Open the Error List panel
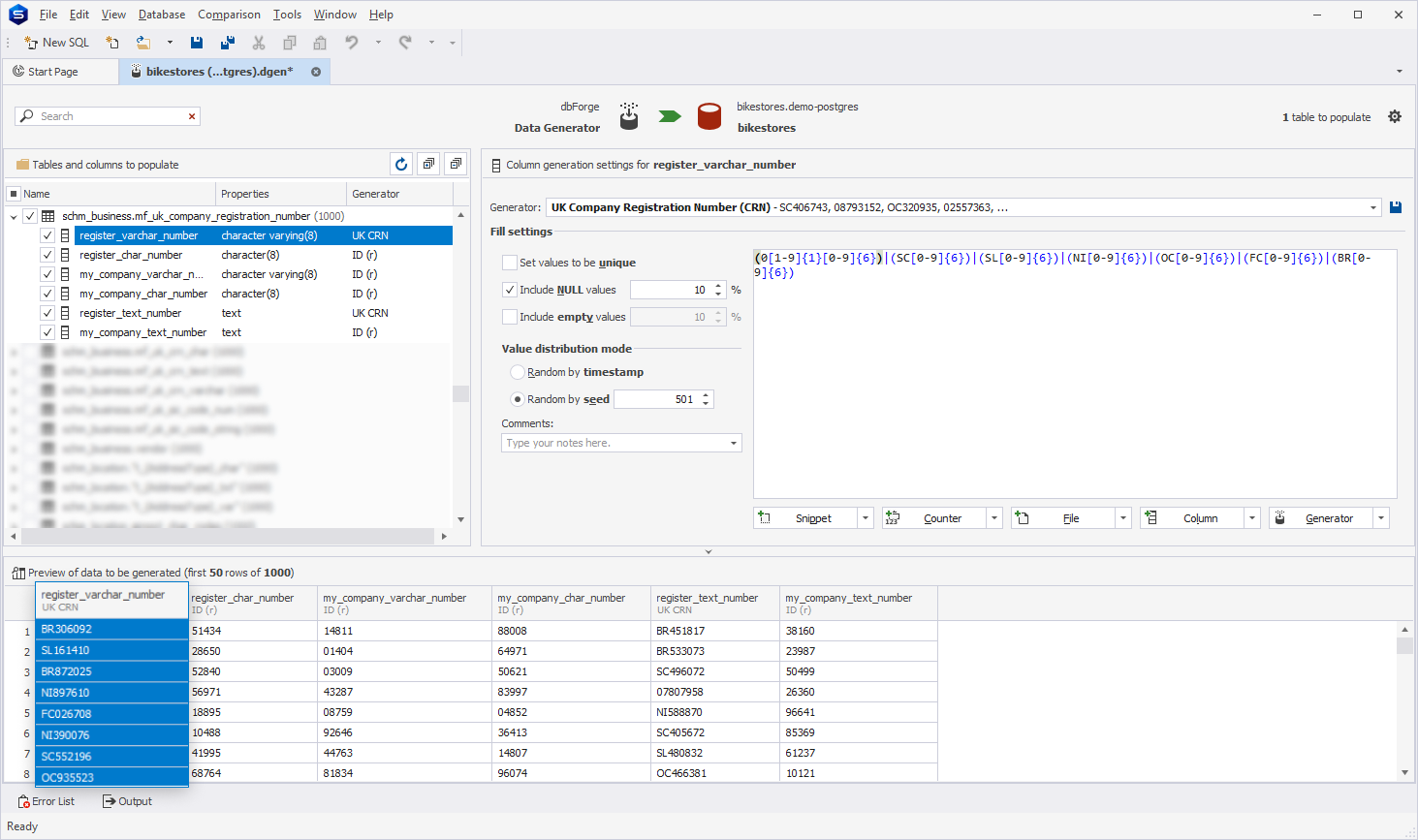 pyautogui.click(x=46, y=801)
